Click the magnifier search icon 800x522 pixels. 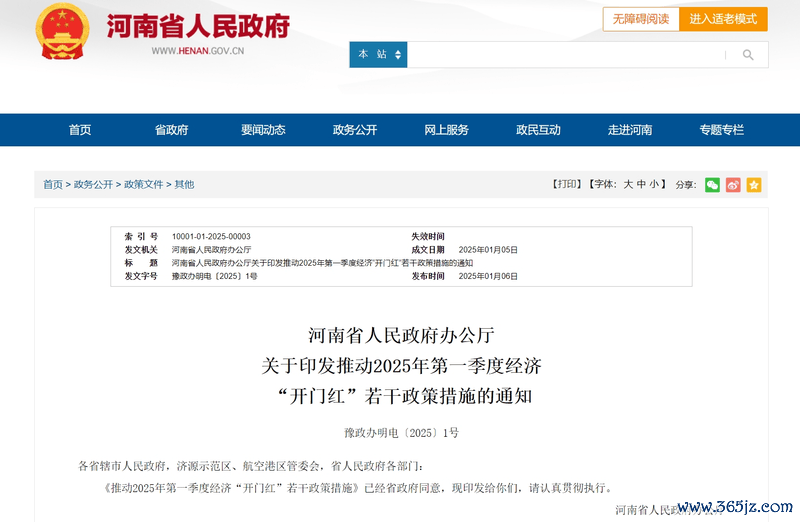(748, 55)
